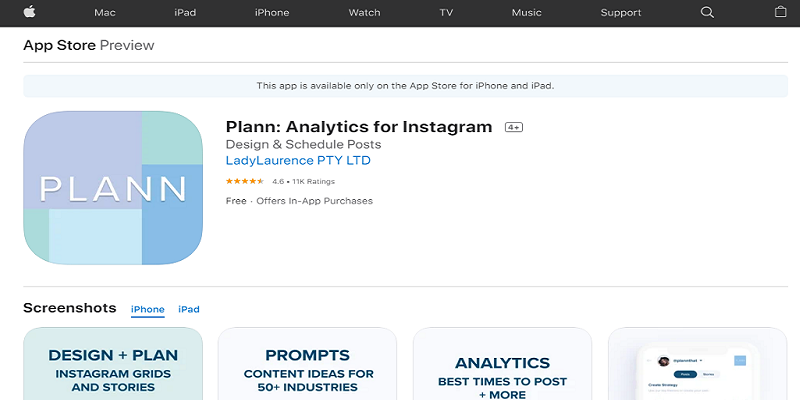800x400 pixels.
Task: View the Analytics best times screenshot
Action: [x=502, y=364]
